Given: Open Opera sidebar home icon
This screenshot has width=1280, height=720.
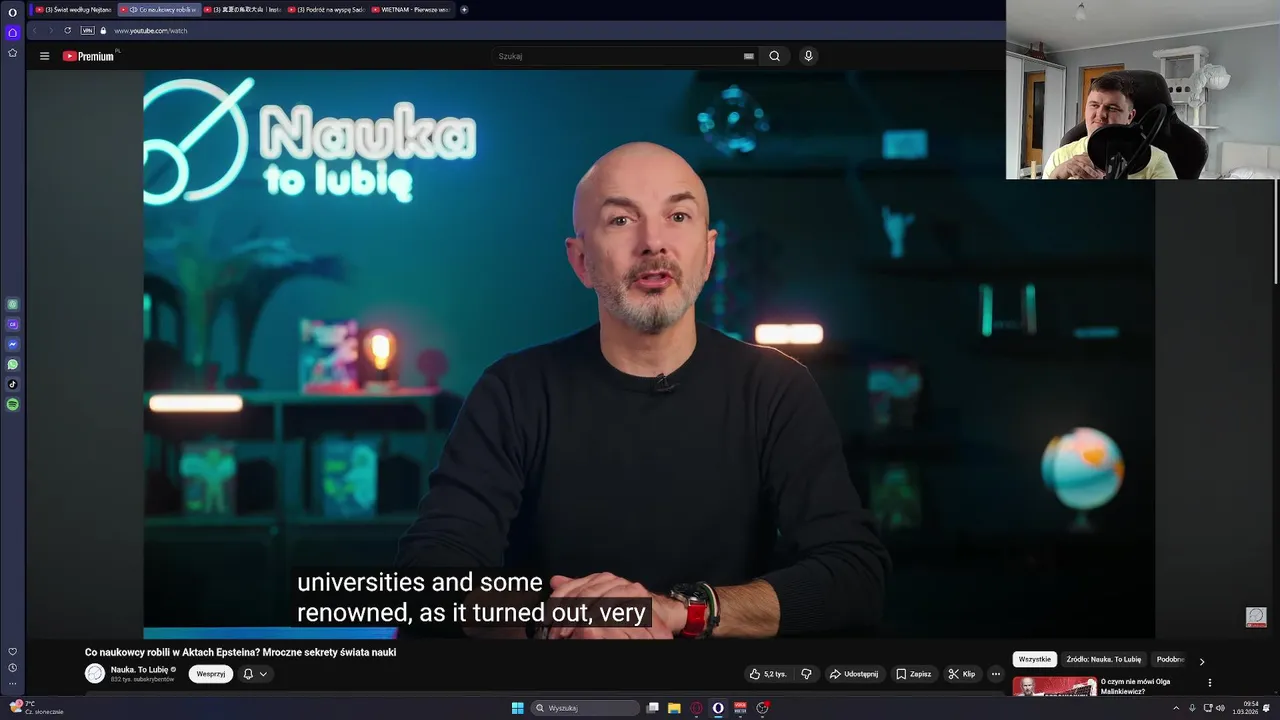Looking at the screenshot, I should click(x=12, y=32).
